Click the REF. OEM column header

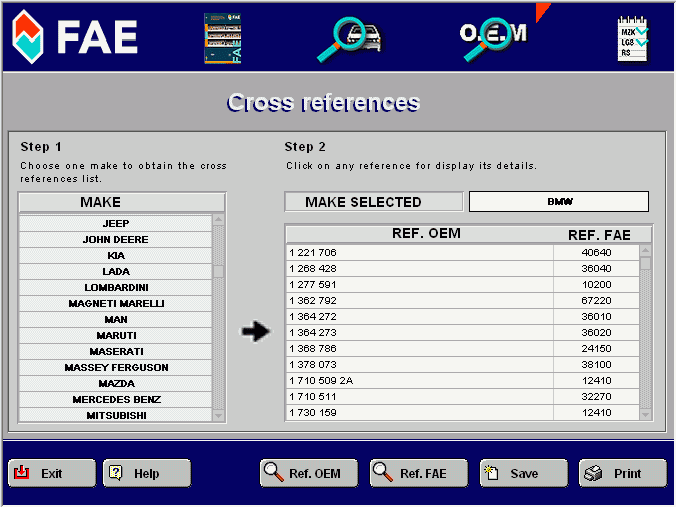[x=426, y=234]
